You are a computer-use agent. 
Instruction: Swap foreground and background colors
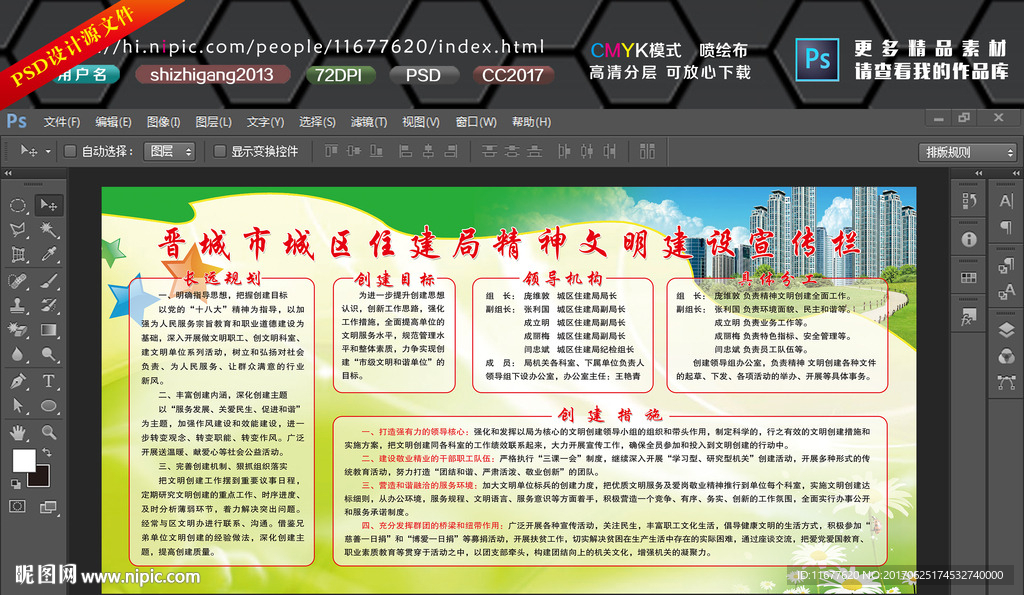click(48, 452)
